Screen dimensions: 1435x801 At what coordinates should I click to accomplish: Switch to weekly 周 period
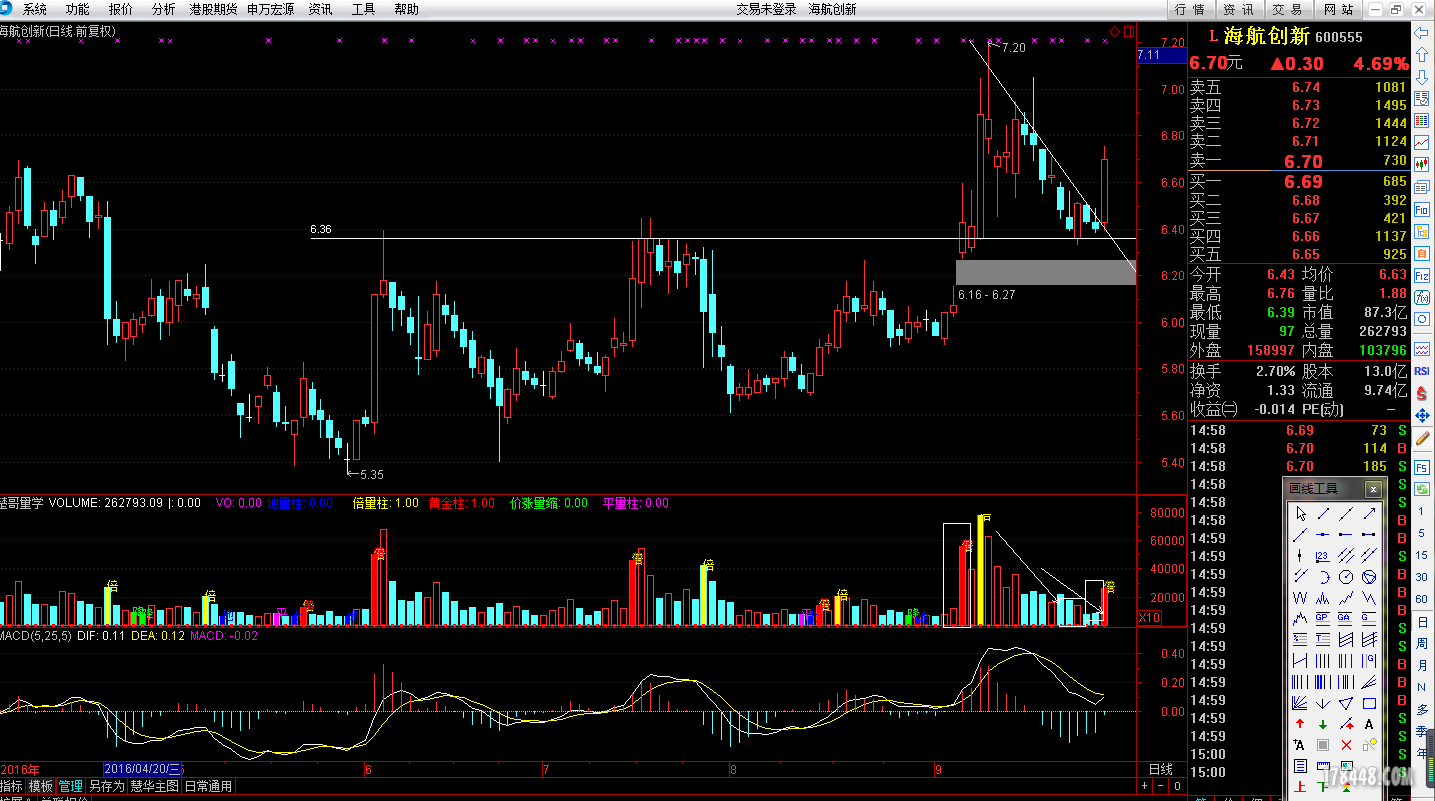coord(1422,643)
